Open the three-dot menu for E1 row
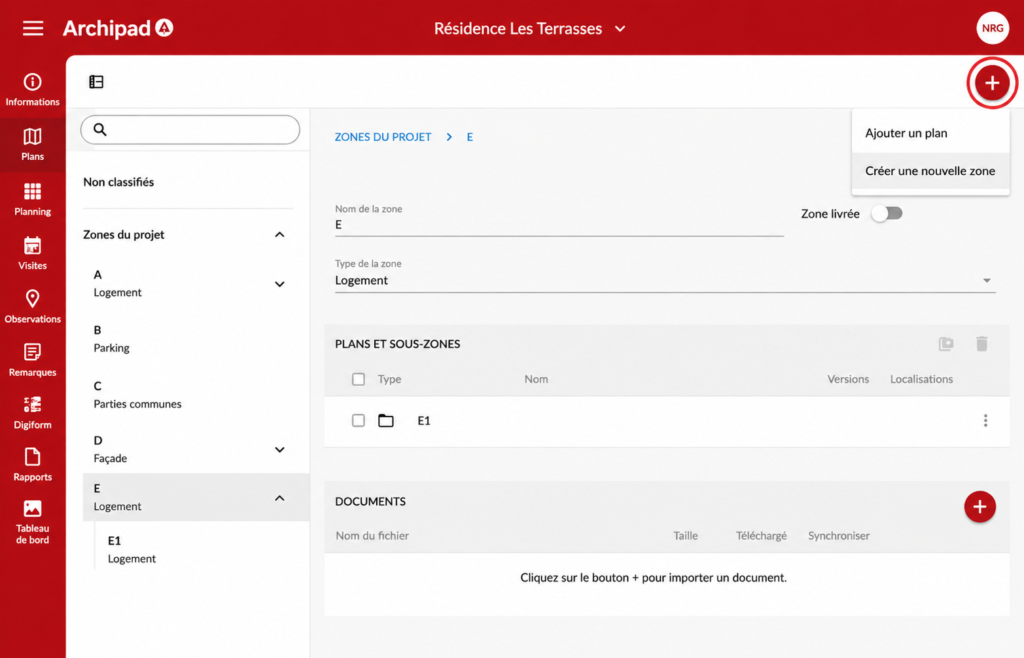The image size is (1024, 658). coord(985,420)
